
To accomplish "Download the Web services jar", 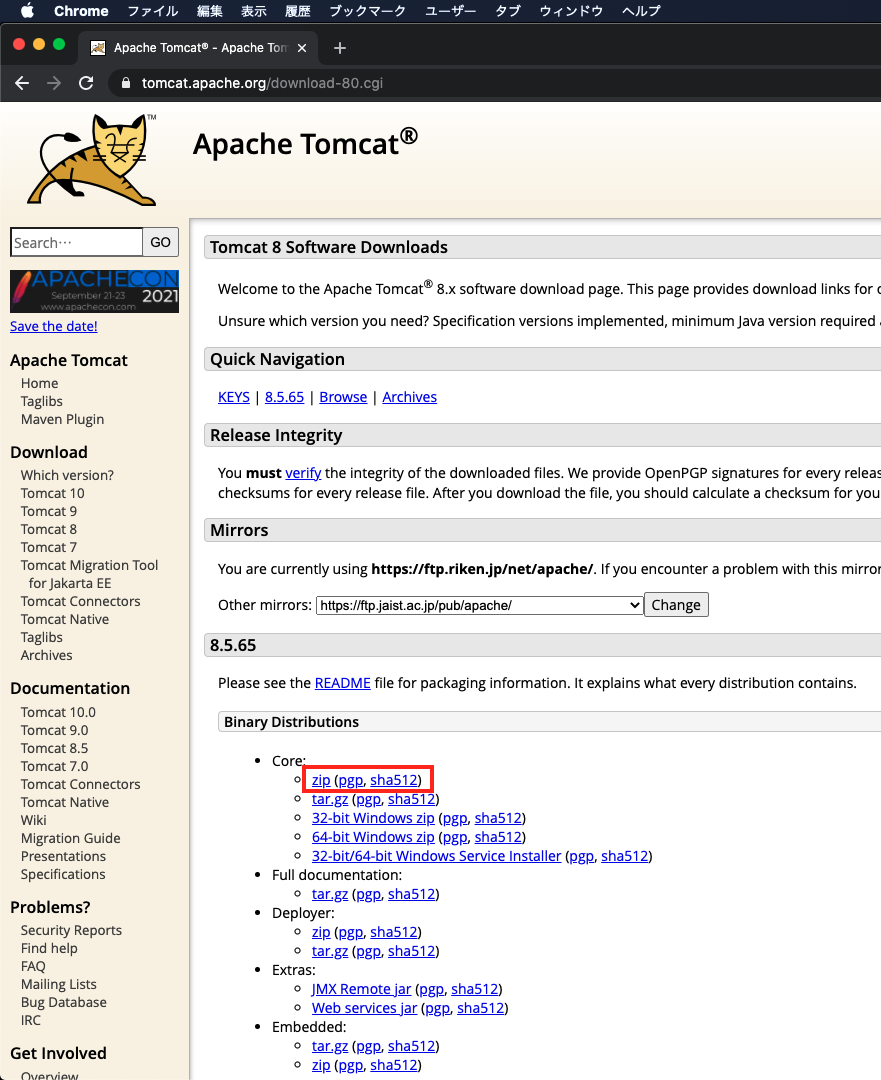I will click(364, 1008).
